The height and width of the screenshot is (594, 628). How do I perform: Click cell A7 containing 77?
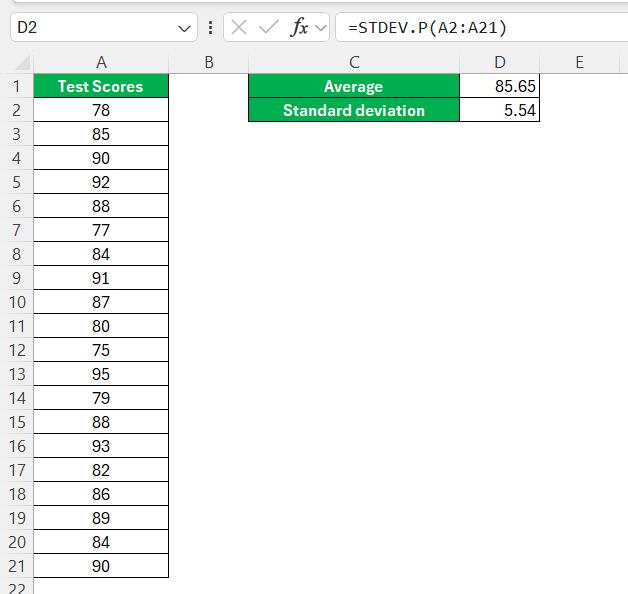coord(101,230)
